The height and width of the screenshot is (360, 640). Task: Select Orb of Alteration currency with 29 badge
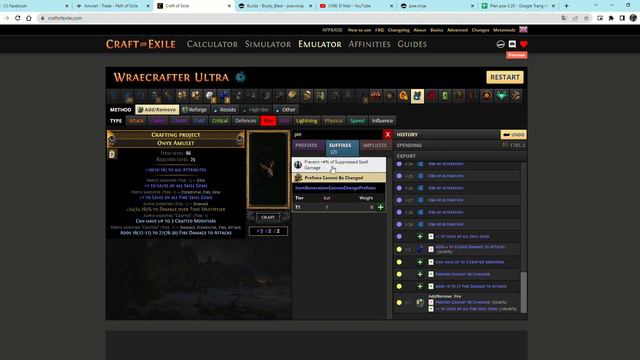point(128,96)
